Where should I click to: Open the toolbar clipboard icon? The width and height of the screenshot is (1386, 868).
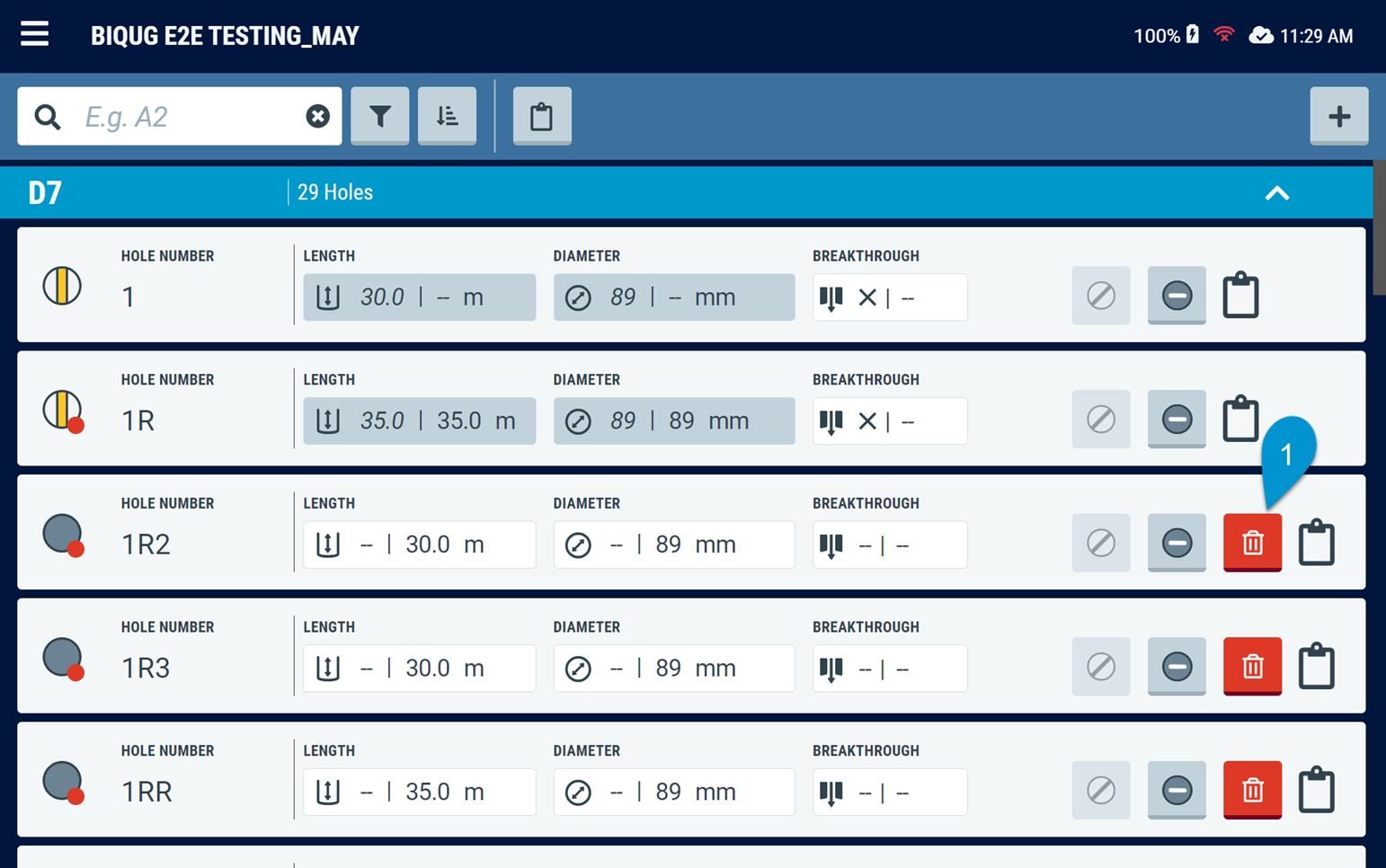pos(541,116)
